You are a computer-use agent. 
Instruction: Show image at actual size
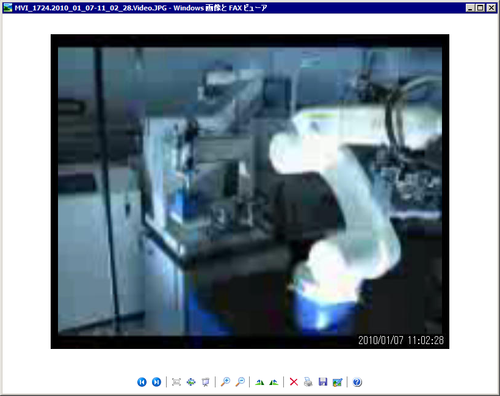(x=191, y=382)
